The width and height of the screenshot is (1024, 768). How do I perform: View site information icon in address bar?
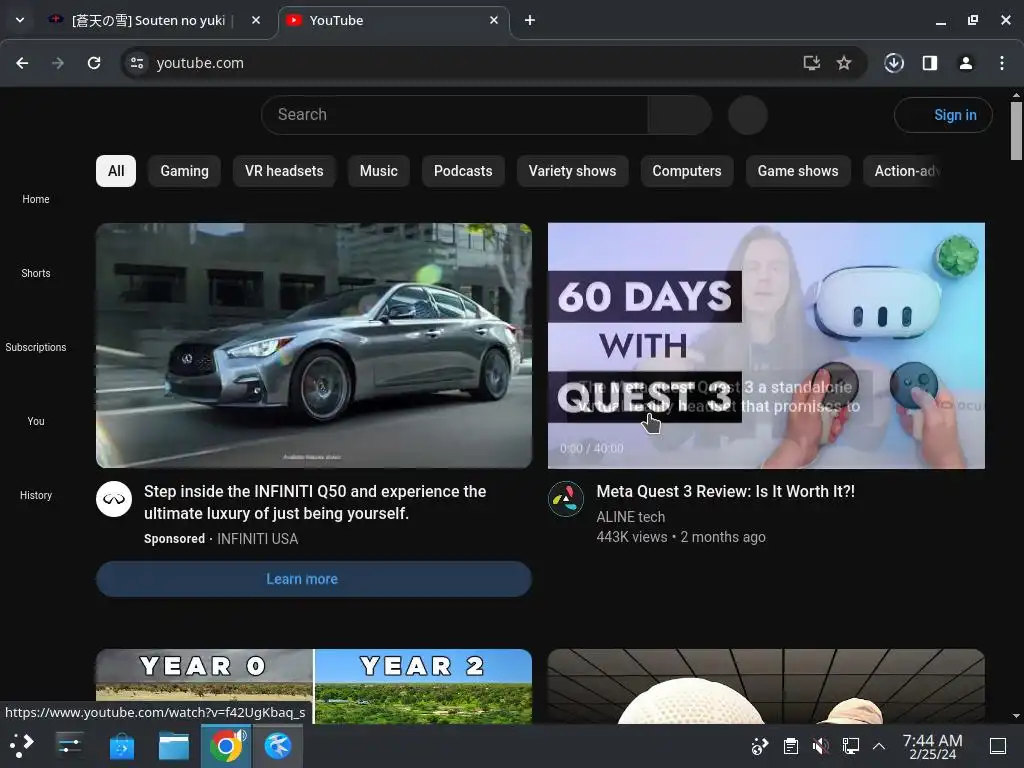coord(137,63)
